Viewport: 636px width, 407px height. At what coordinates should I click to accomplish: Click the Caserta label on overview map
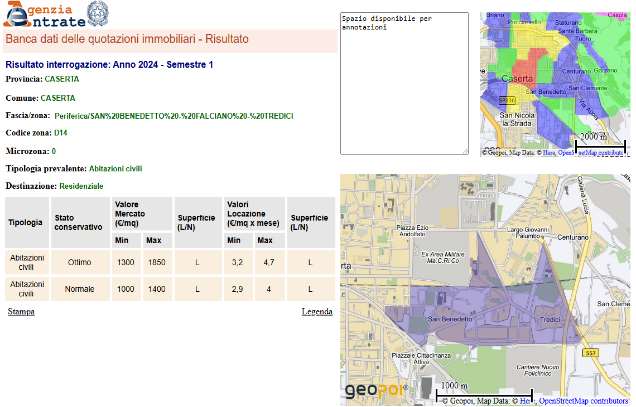516,77
